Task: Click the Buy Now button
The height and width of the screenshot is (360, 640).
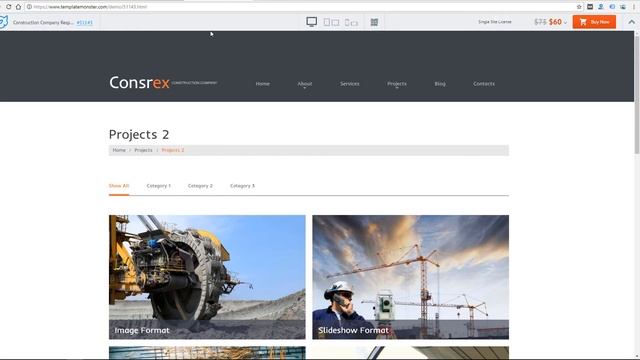Action: [594, 22]
